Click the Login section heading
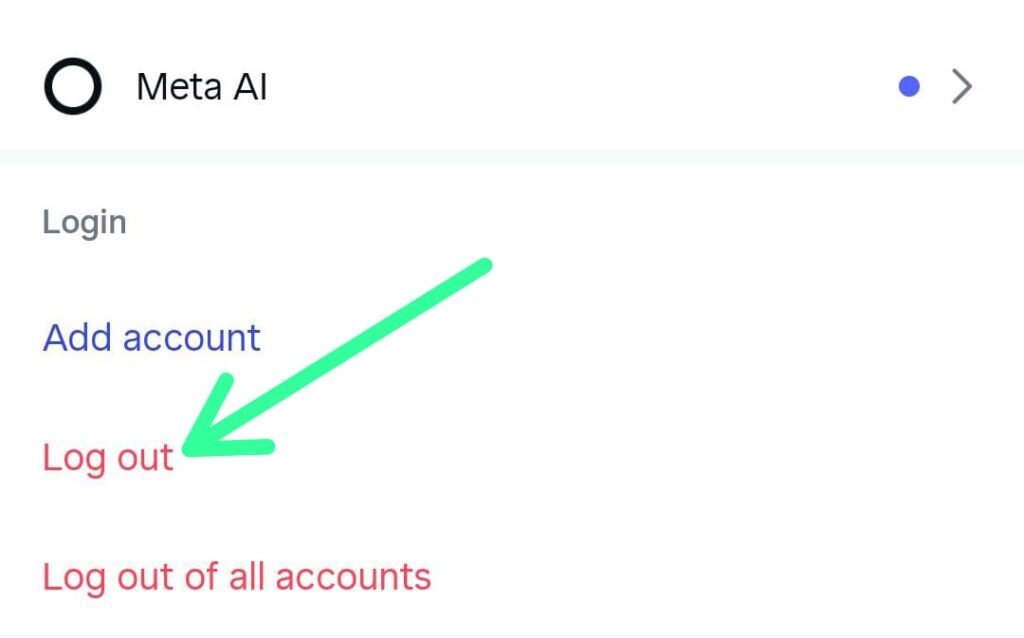Image resolution: width=1024 pixels, height=638 pixels. pos(84,222)
